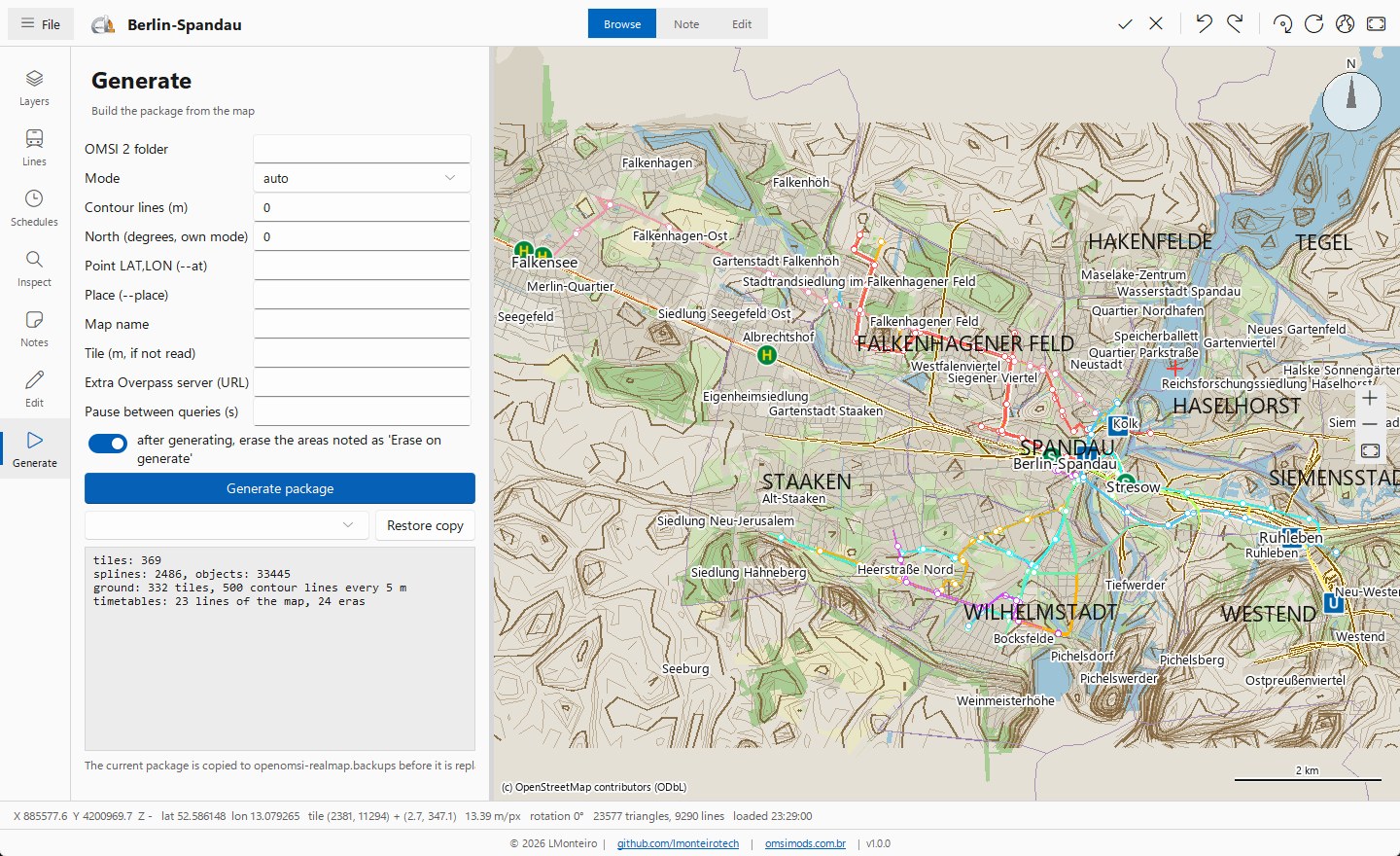Image resolution: width=1400 pixels, height=856 pixels.
Task: Open the Lines panel in sidebar
Action: 34,148
